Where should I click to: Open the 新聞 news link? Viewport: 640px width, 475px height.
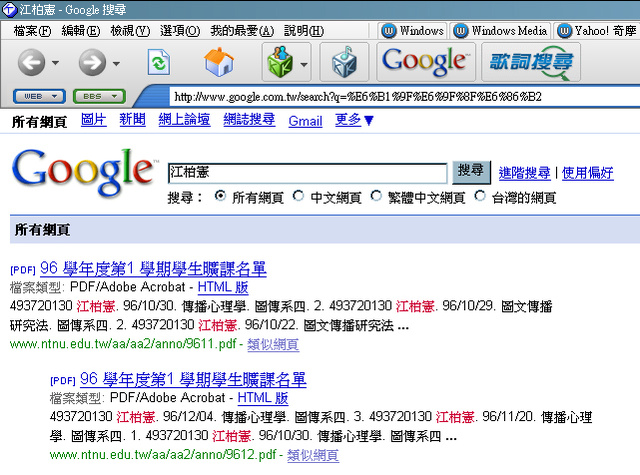(132, 120)
